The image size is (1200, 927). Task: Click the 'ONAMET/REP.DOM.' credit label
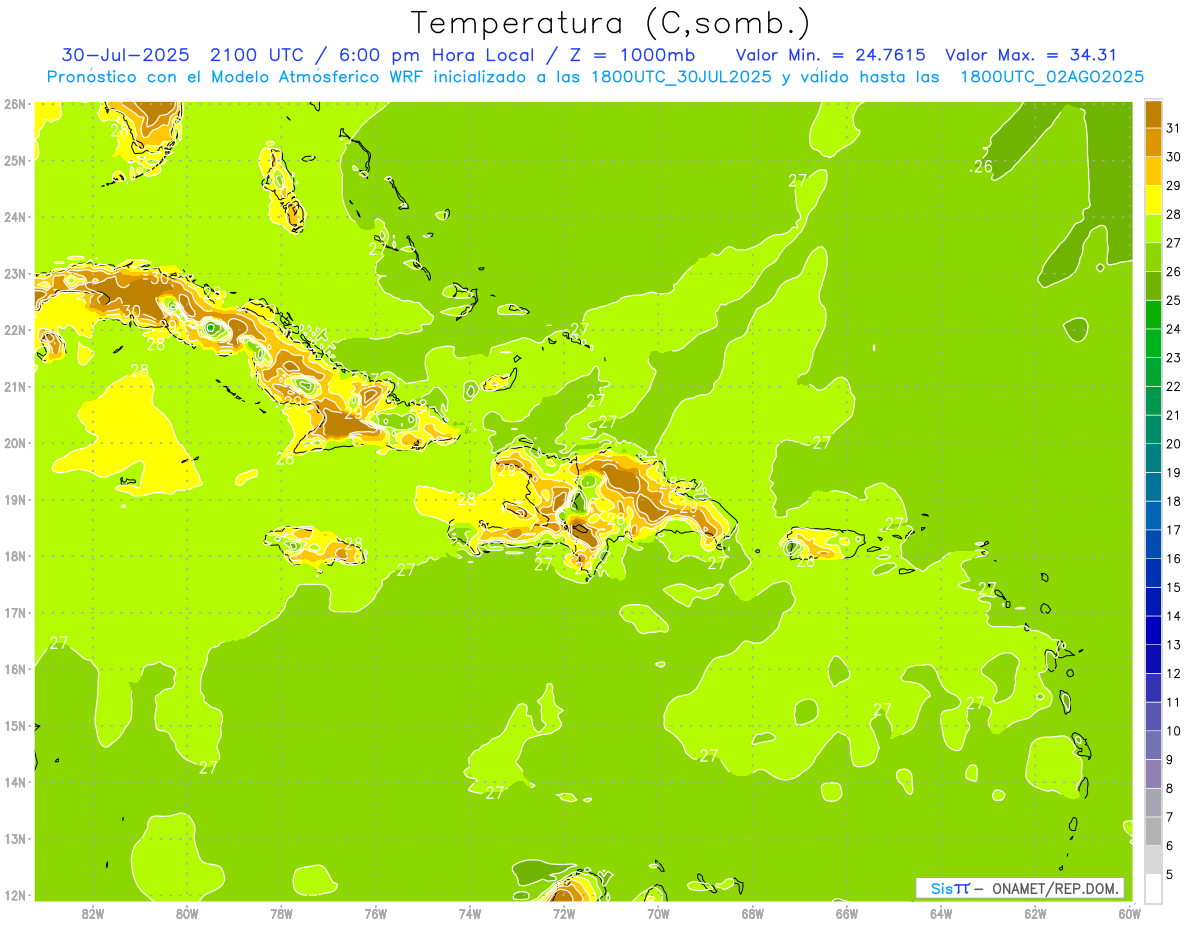click(x=1055, y=888)
